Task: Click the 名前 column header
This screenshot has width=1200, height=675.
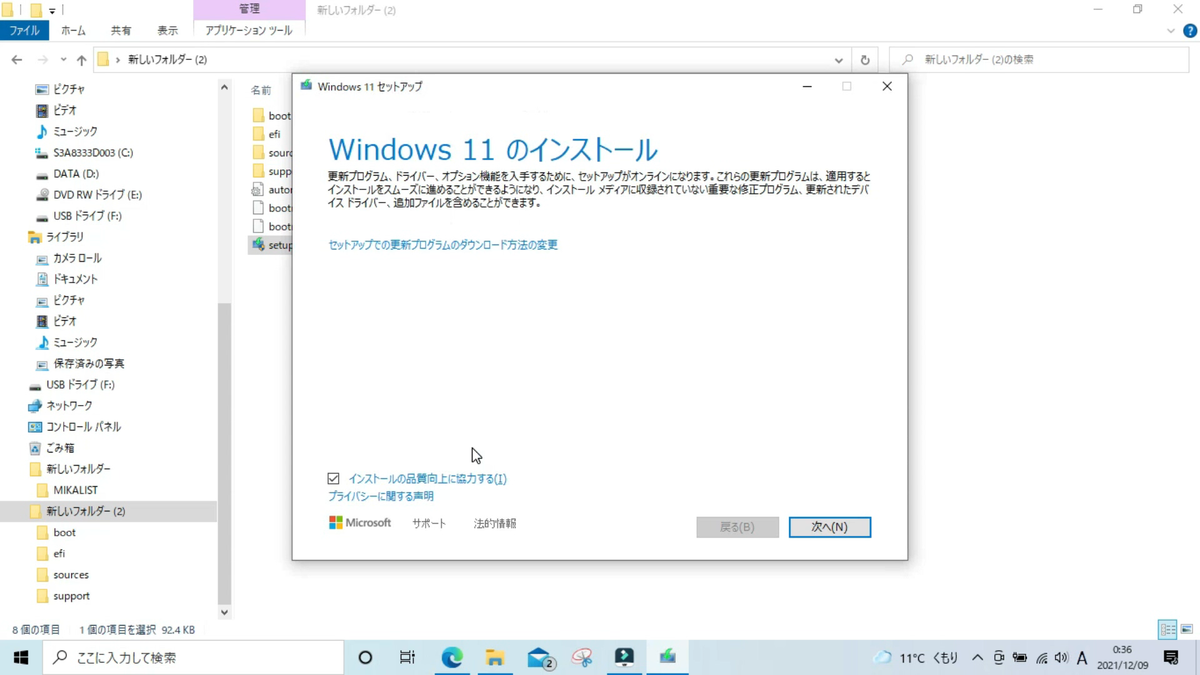Action: [x=262, y=90]
